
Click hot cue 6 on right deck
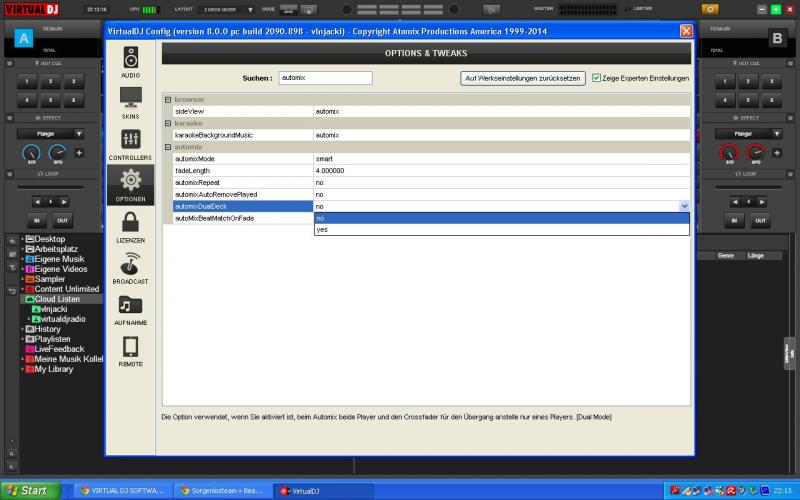771,100
